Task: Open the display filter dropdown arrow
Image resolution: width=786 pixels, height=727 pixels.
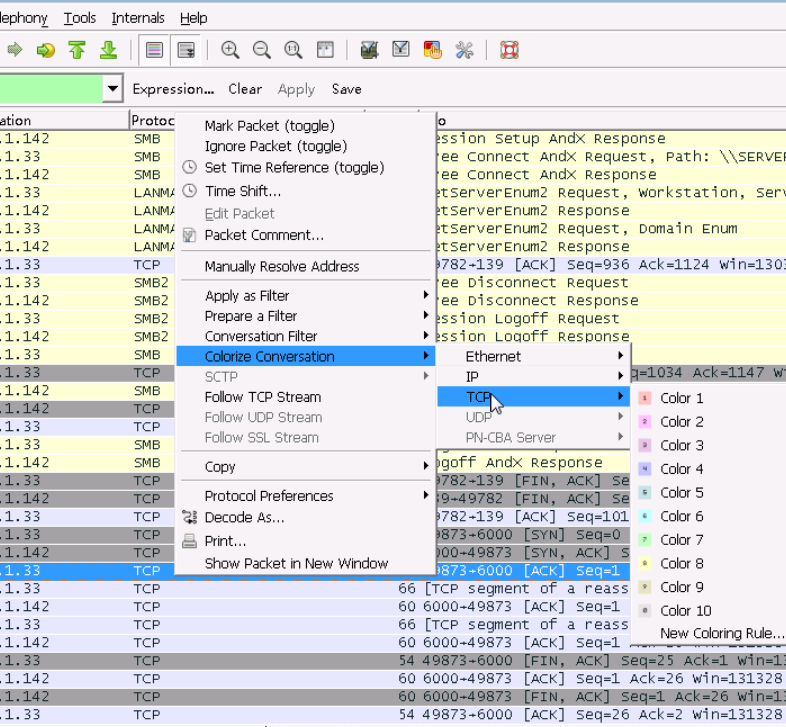Action: 112,89
